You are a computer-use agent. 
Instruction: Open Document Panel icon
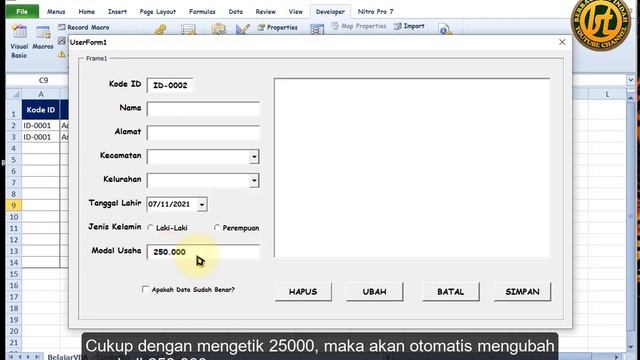click(x=444, y=29)
